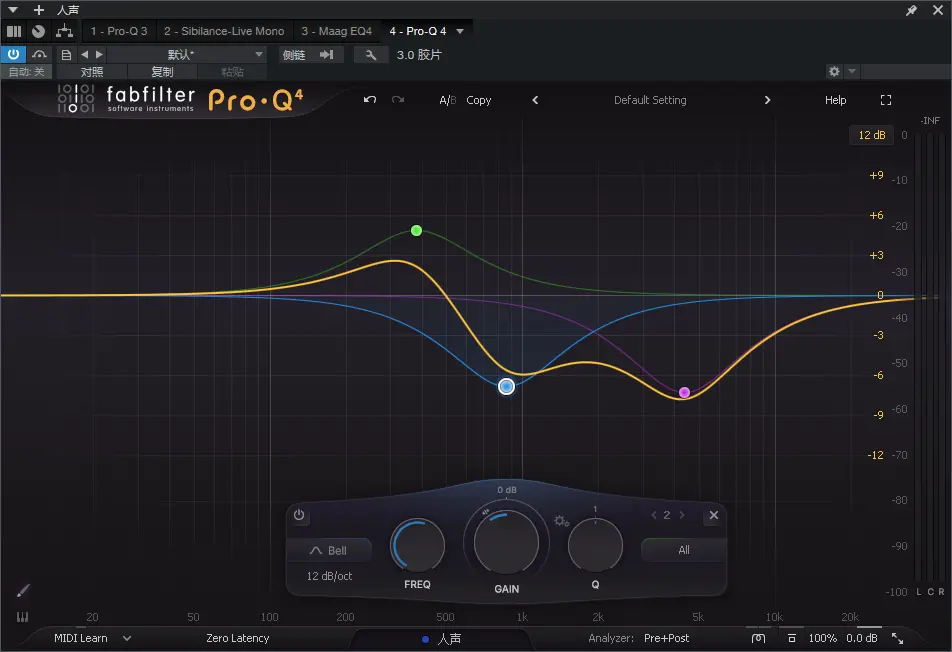Click Copy next to A/B
Viewport: 952px width, 652px height.
tap(478, 100)
